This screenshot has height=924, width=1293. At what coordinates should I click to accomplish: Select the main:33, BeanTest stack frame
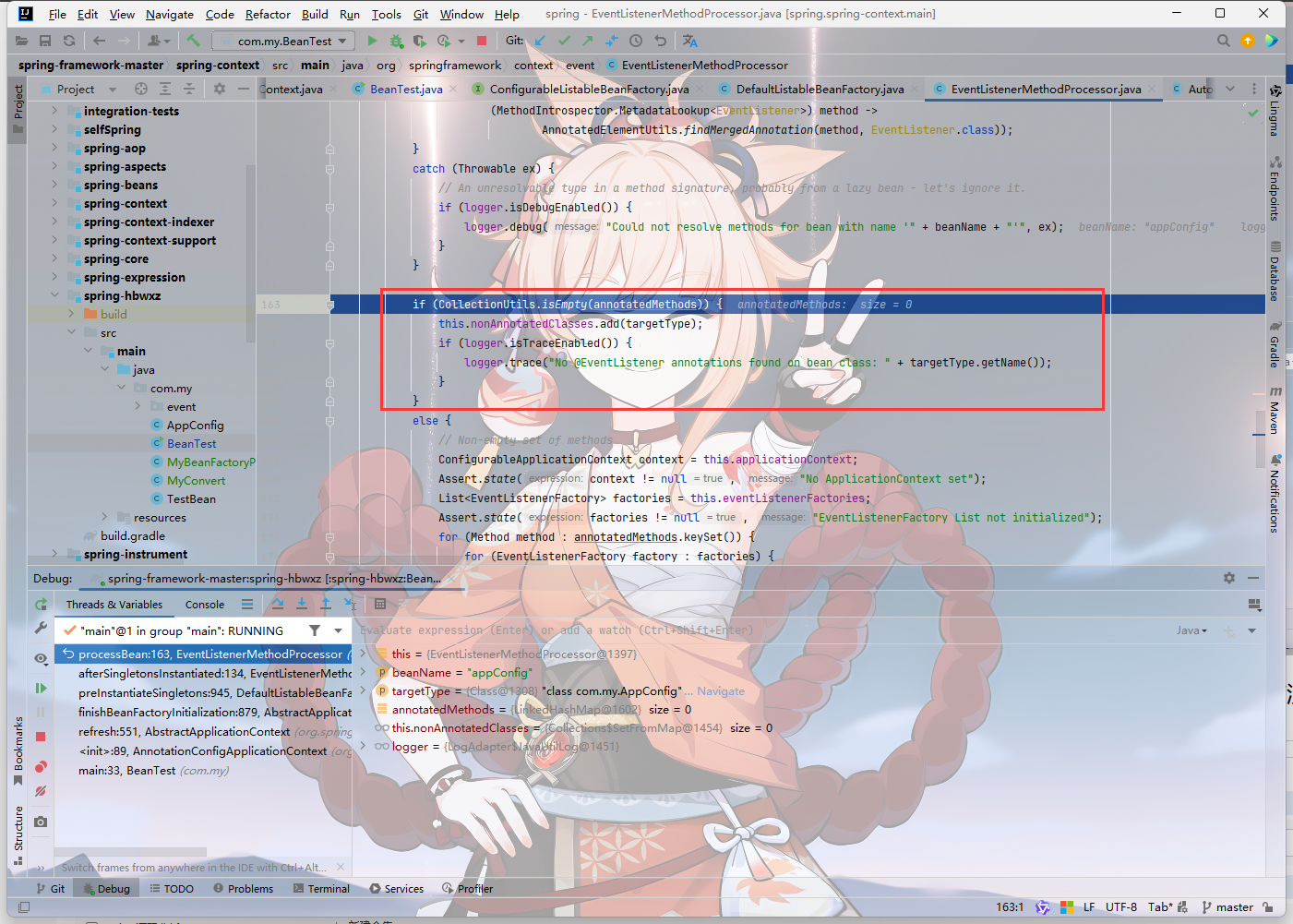click(204, 770)
